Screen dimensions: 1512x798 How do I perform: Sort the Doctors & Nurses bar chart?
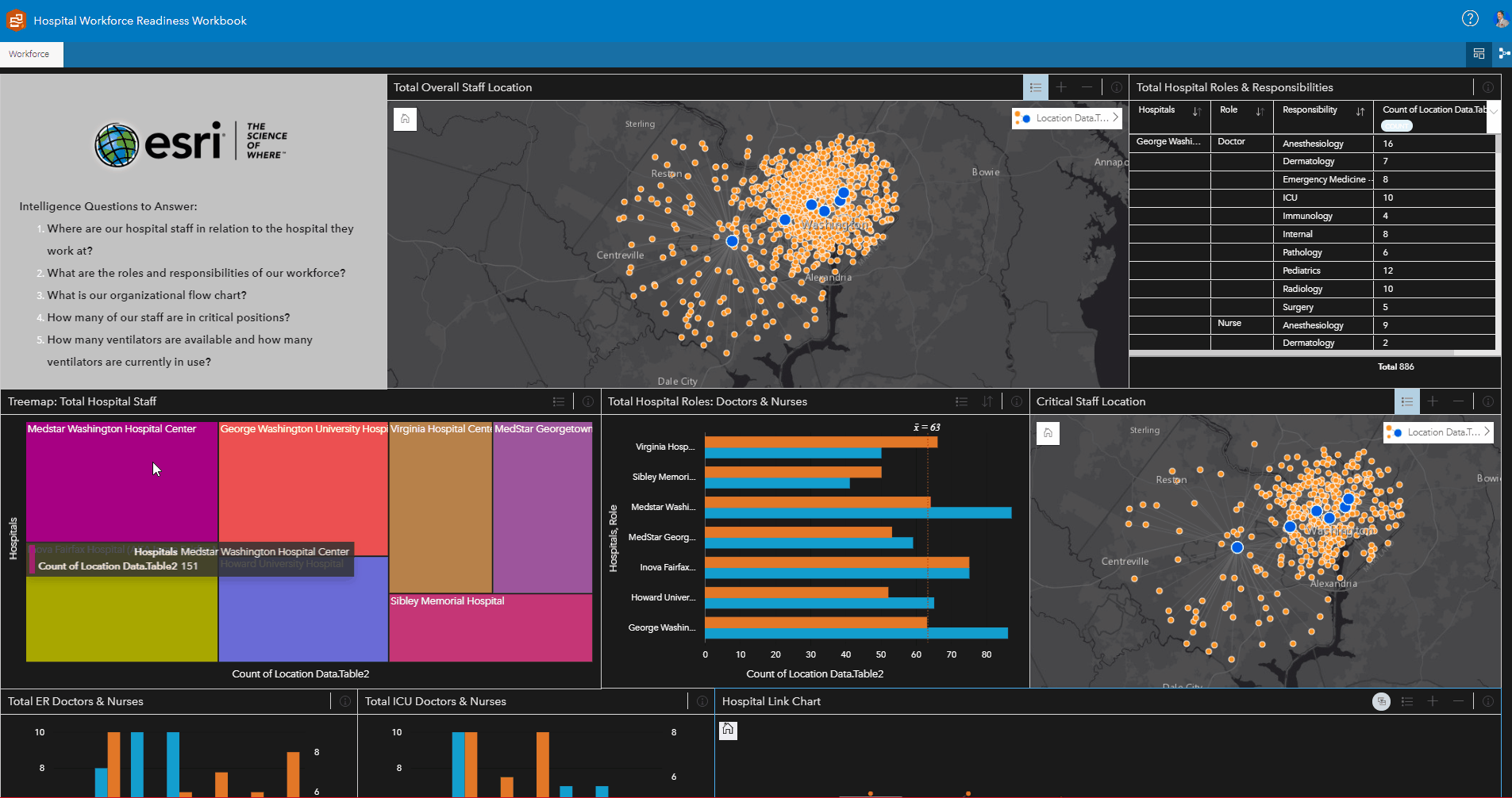(987, 401)
